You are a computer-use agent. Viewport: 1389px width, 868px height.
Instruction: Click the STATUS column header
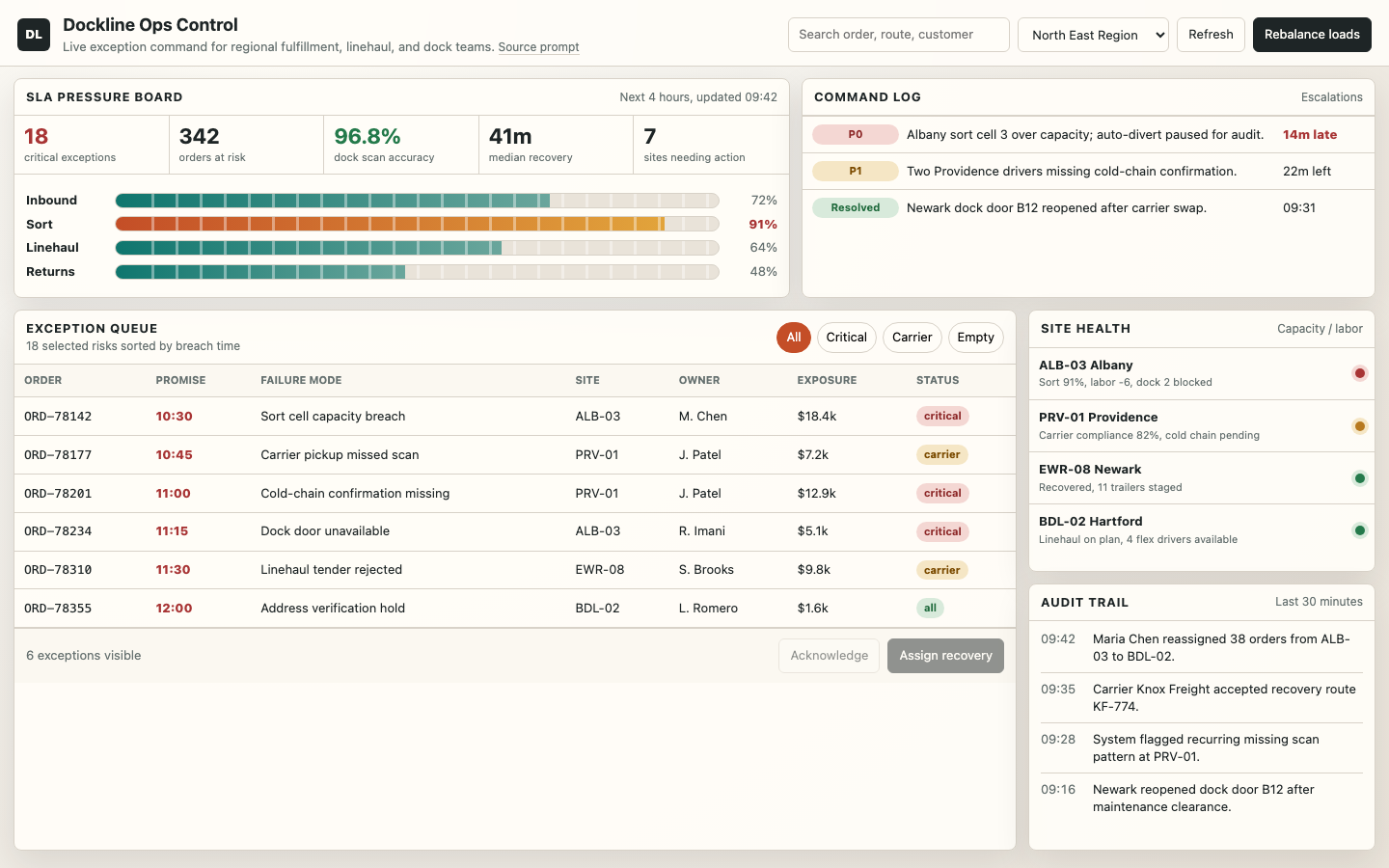click(938, 381)
